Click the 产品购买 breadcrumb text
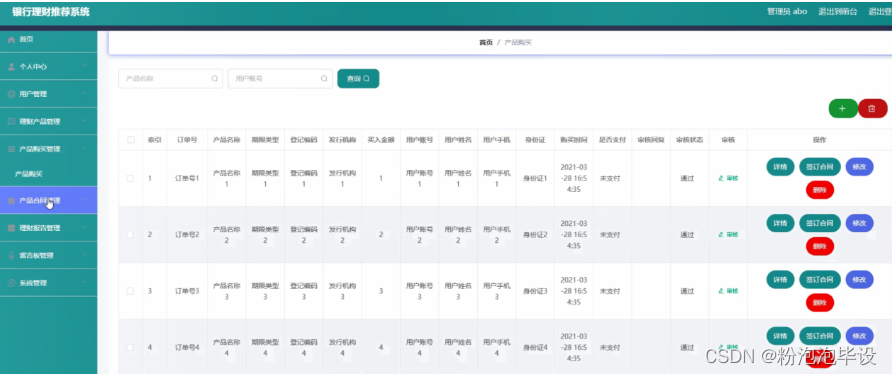 click(518, 43)
